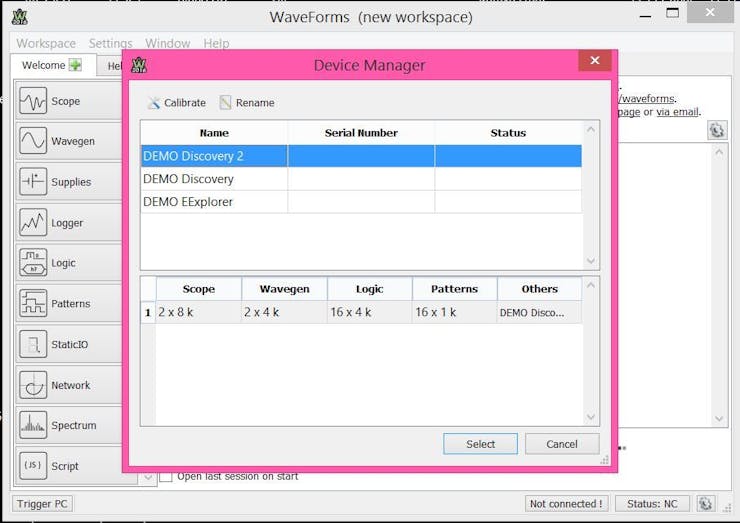Open the Wavegen instrument
Screen dimensions: 740x523
point(69,141)
